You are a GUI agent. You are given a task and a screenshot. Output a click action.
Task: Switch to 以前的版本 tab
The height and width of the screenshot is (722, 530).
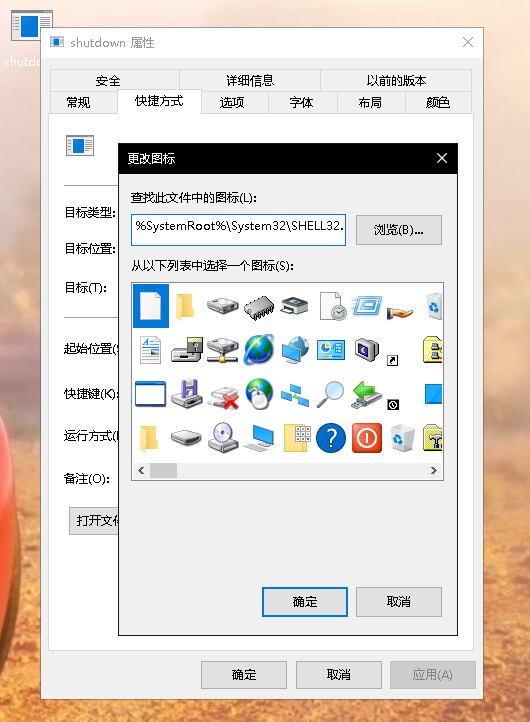tap(396, 80)
